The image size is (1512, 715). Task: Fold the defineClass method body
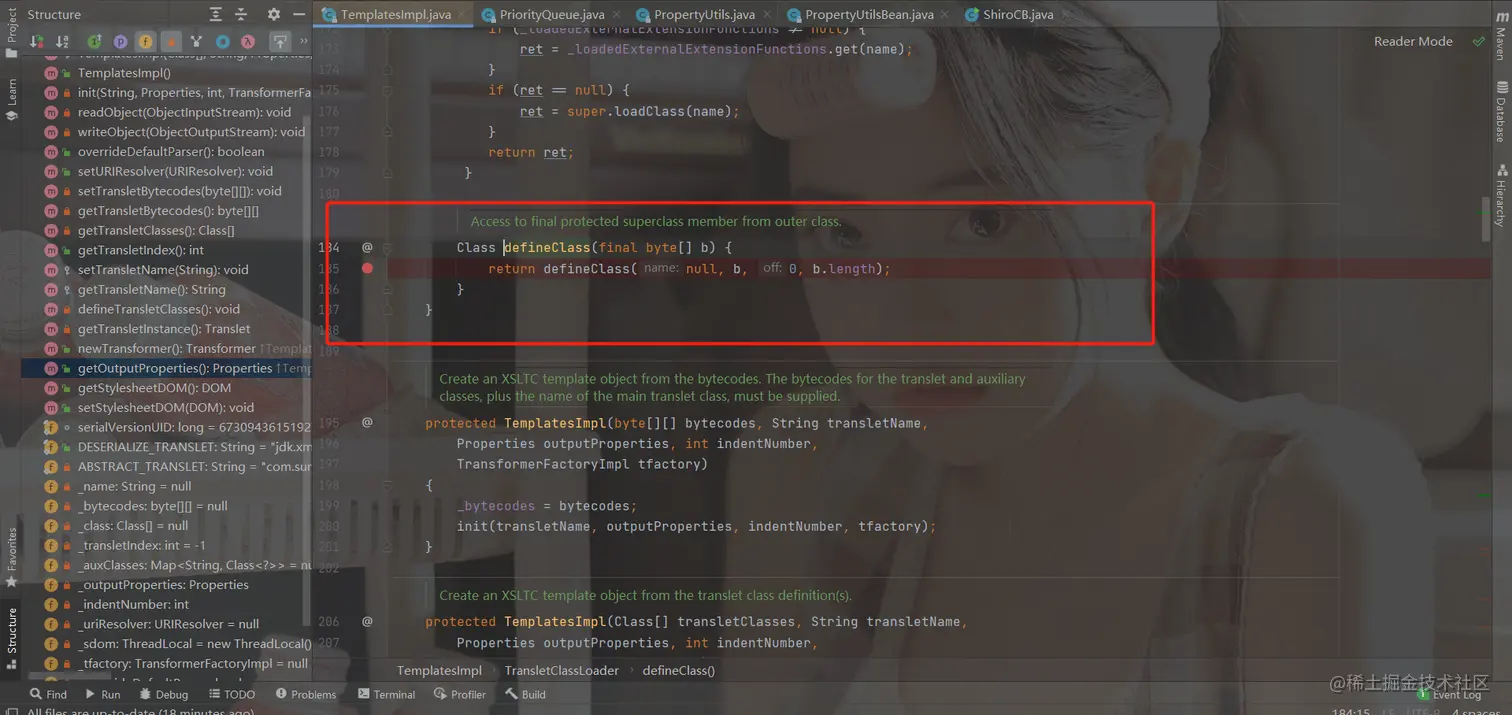[388, 247]
